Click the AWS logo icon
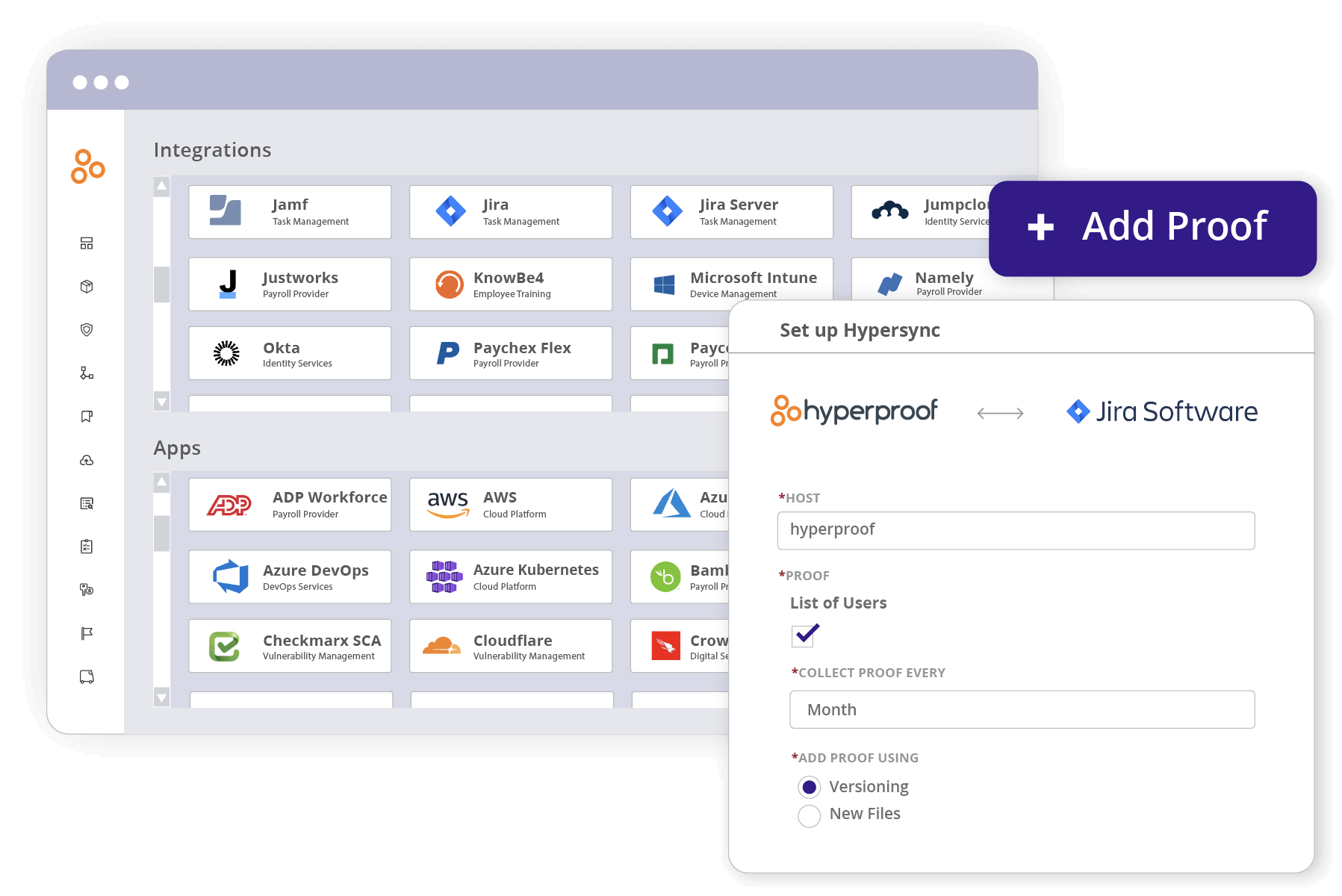1342x896 pixels. (448, 504)
